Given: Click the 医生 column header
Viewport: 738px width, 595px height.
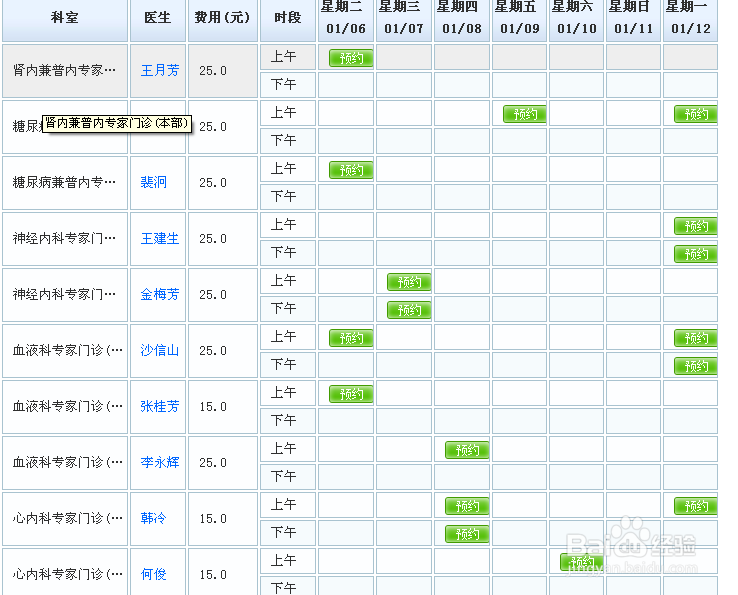Looking at the screenshot, I should (158, 19).
